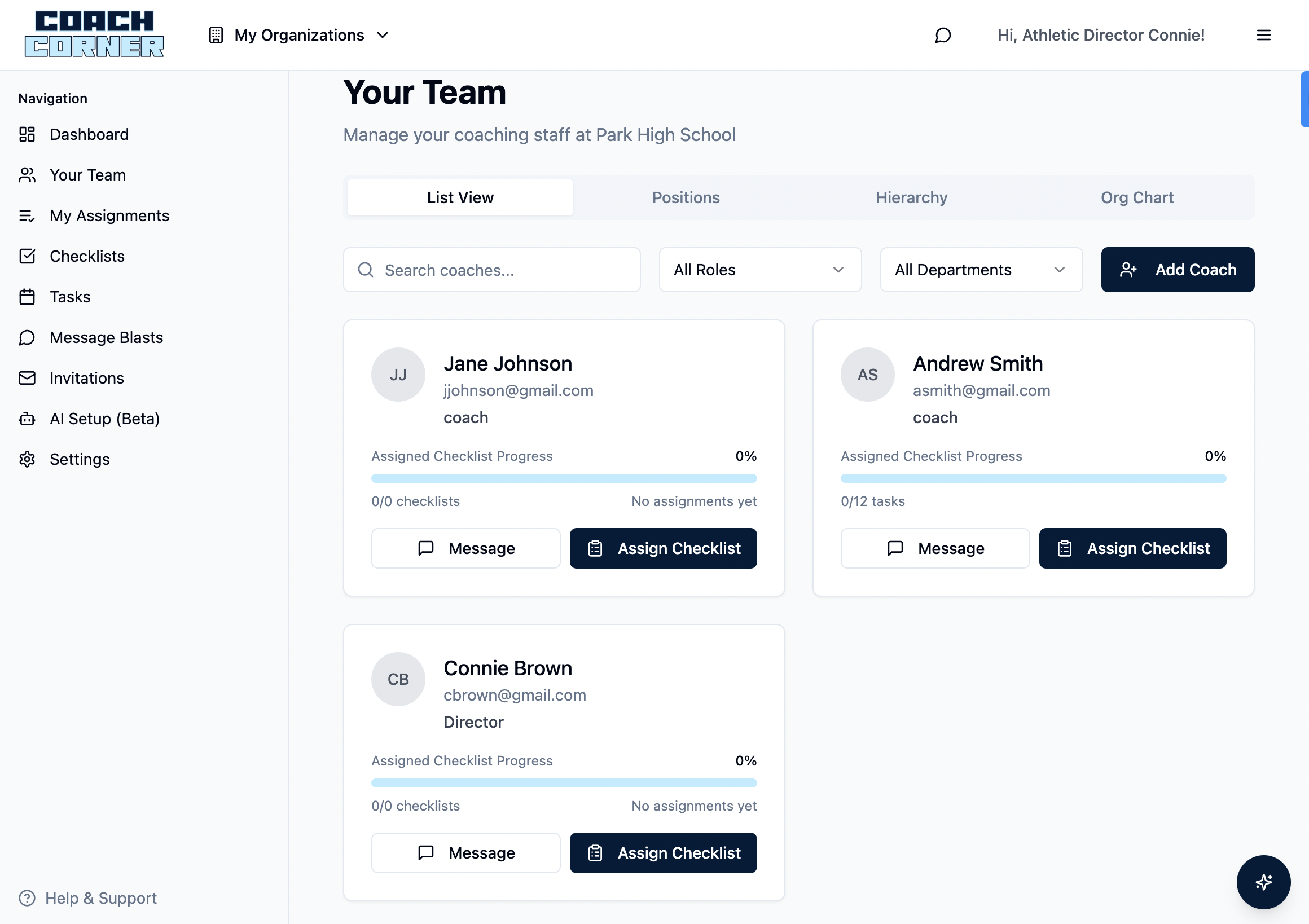Image resolution: width=1309 pixels, height=924 pixels.
Task: Open Help & Support link
Action: tap(88, 898)
